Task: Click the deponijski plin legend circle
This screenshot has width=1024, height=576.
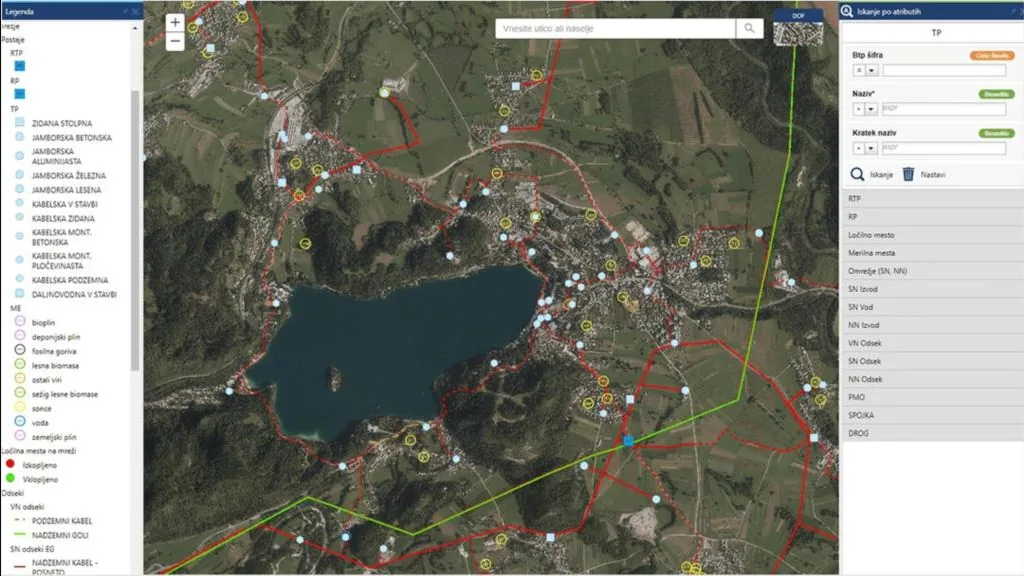Action: click(x=20, y=336)
